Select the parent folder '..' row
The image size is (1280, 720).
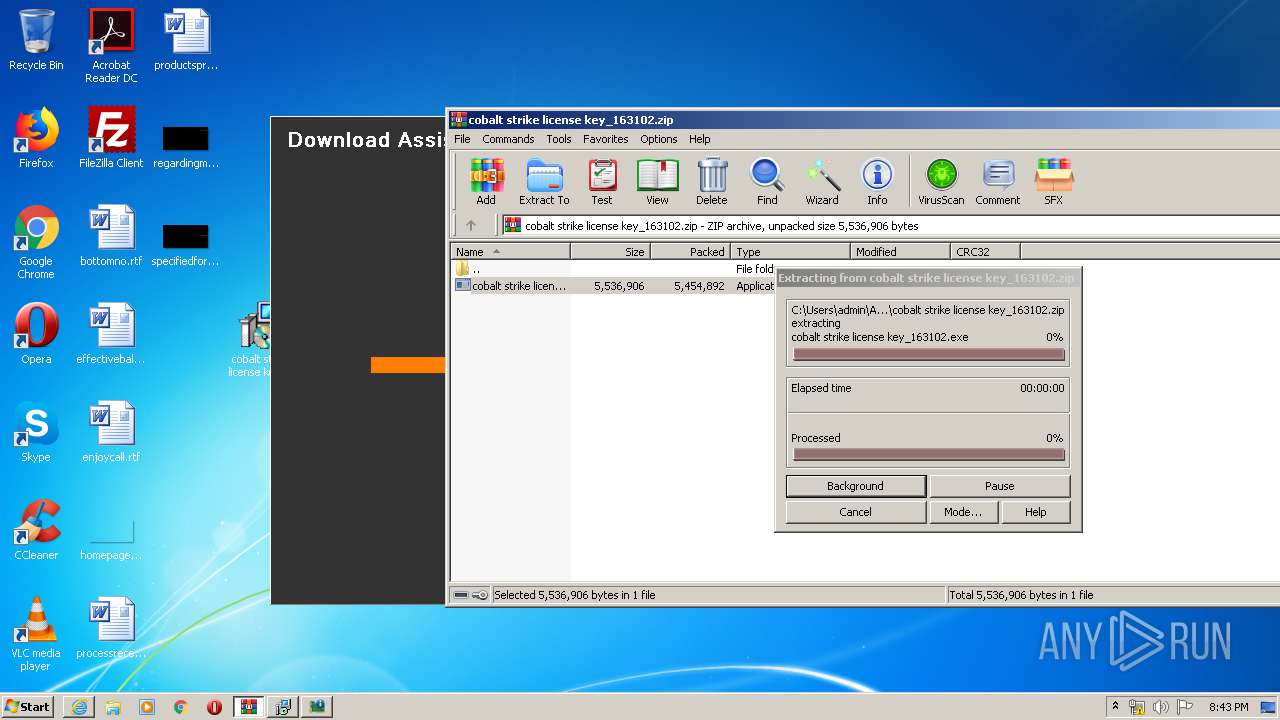point(614,269)
